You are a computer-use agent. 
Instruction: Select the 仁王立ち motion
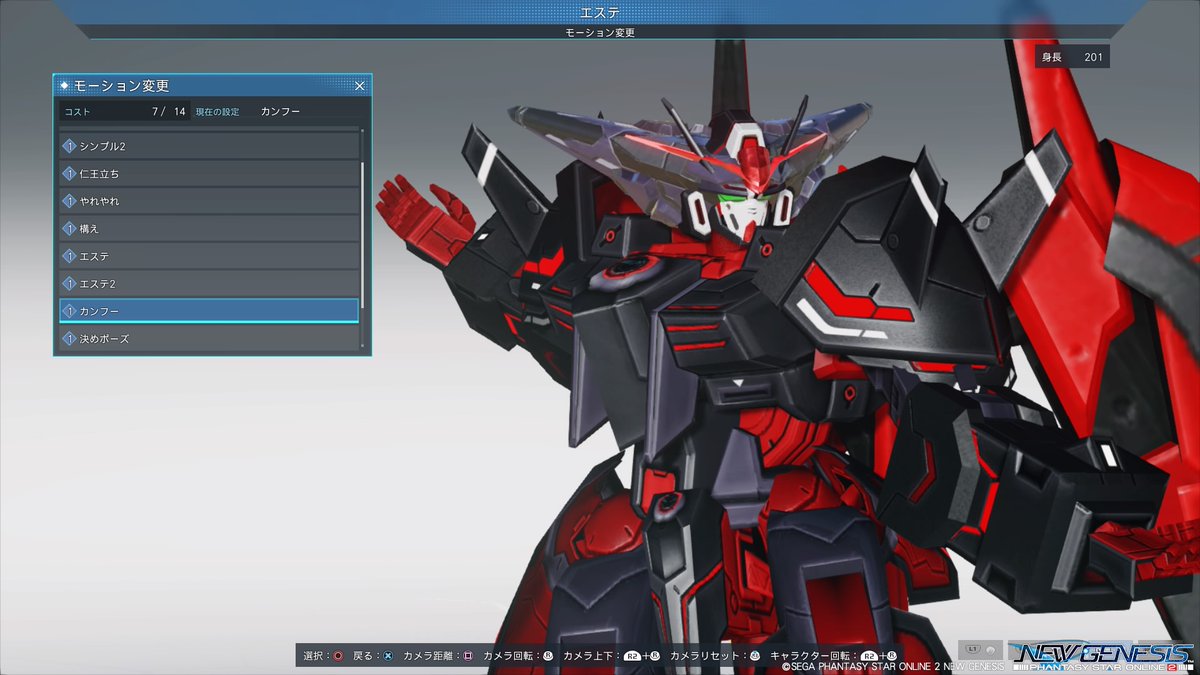click(209, 173)
